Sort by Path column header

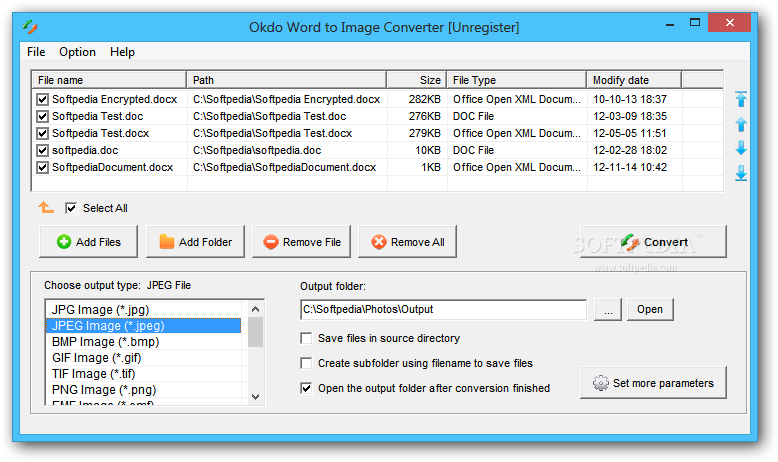[x=287, y=80]
